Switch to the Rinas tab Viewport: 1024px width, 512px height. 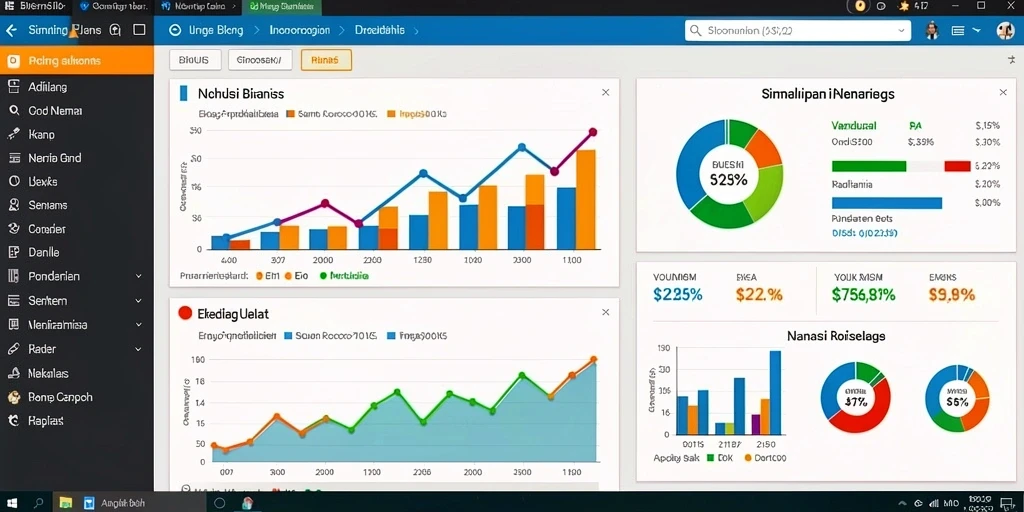326,60
